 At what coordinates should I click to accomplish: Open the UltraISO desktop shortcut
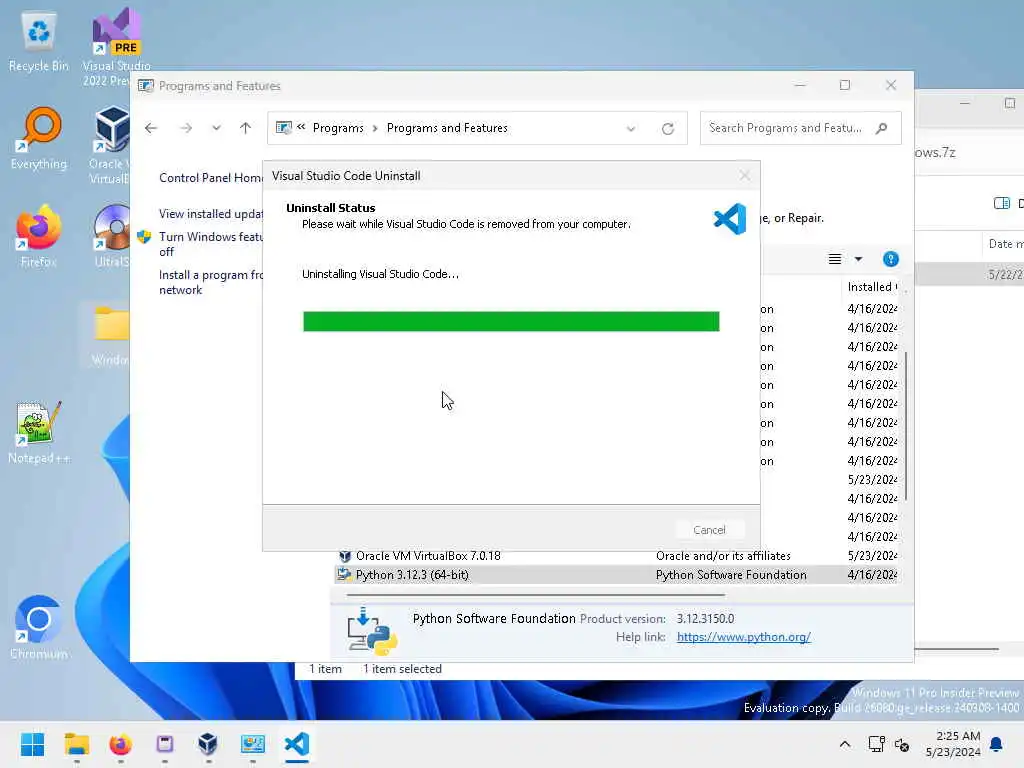coord(112,236)
